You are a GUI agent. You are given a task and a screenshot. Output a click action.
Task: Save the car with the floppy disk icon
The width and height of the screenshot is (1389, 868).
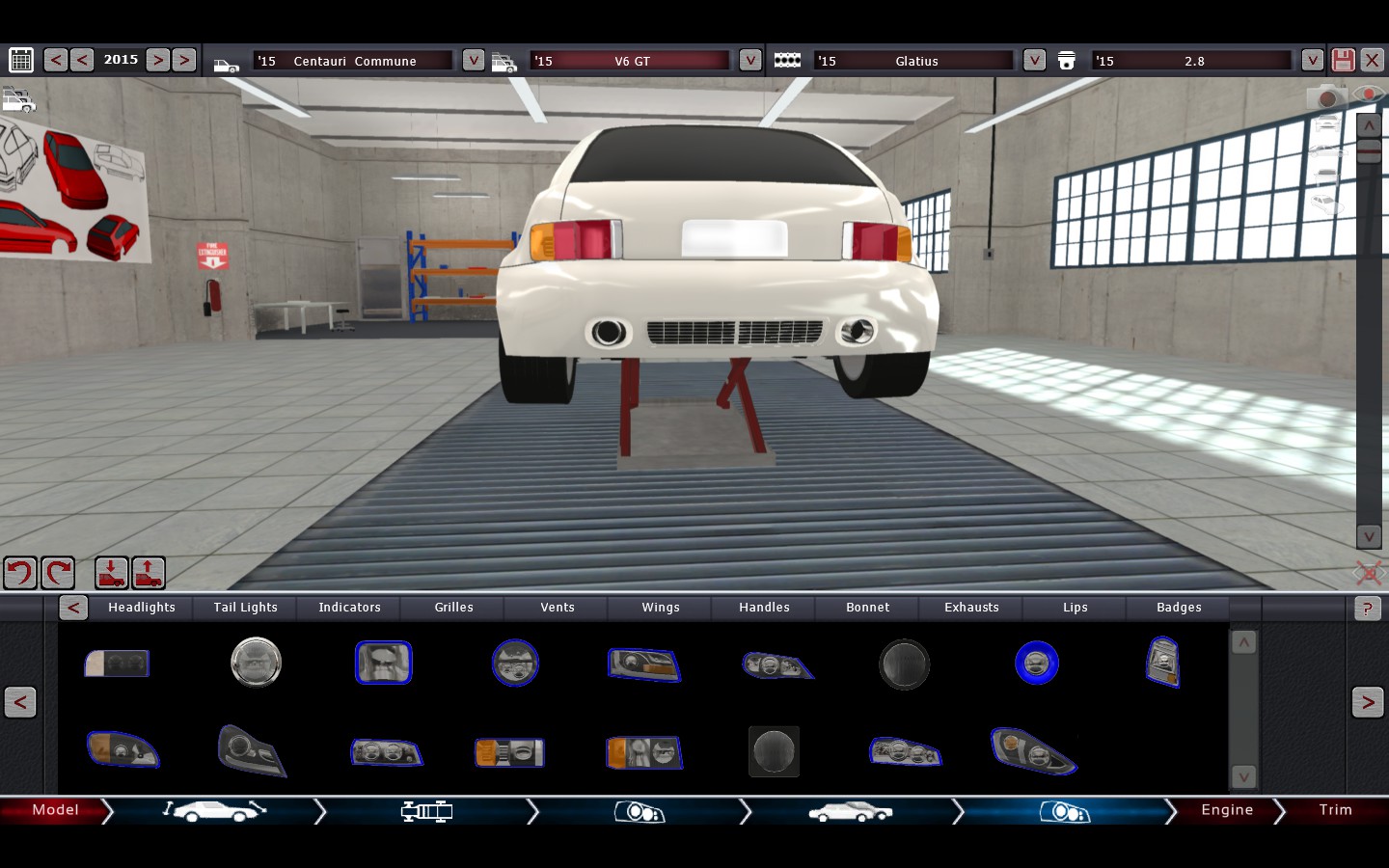[x=1343, y=60]
